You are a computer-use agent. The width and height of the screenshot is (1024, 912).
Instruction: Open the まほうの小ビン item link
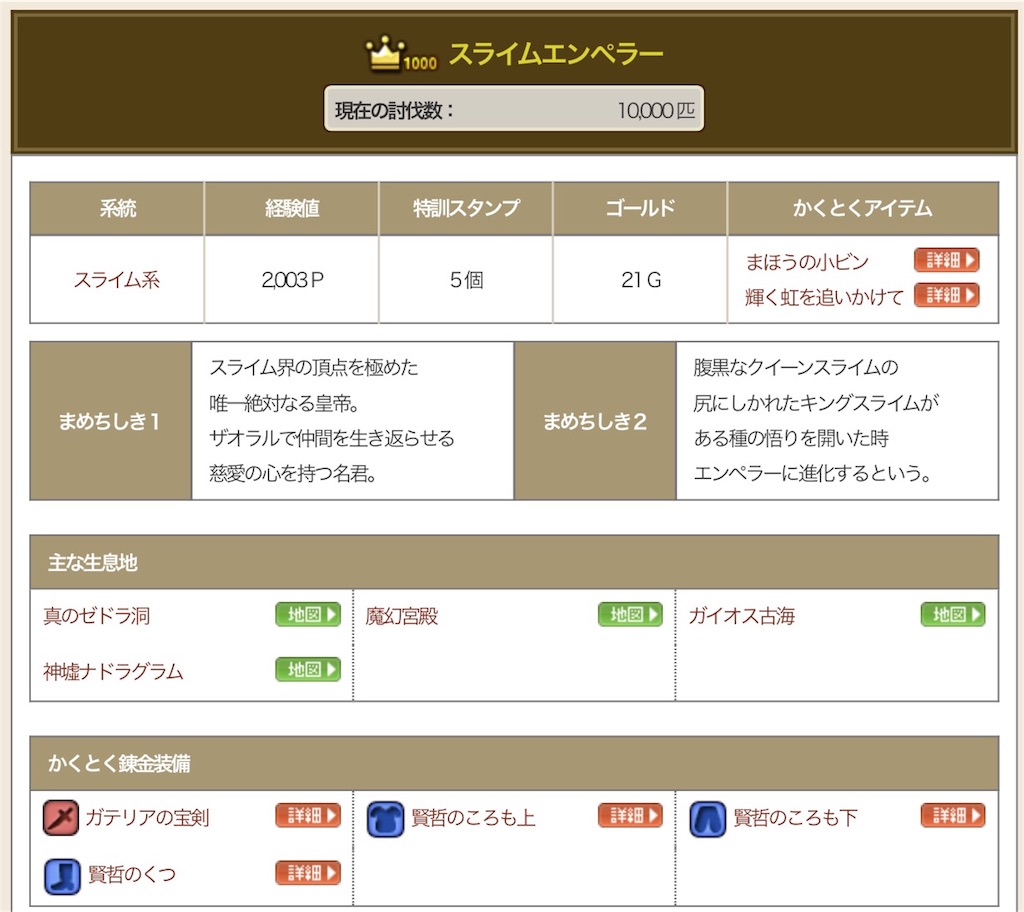pyautogui.click(x=807, y=262)
